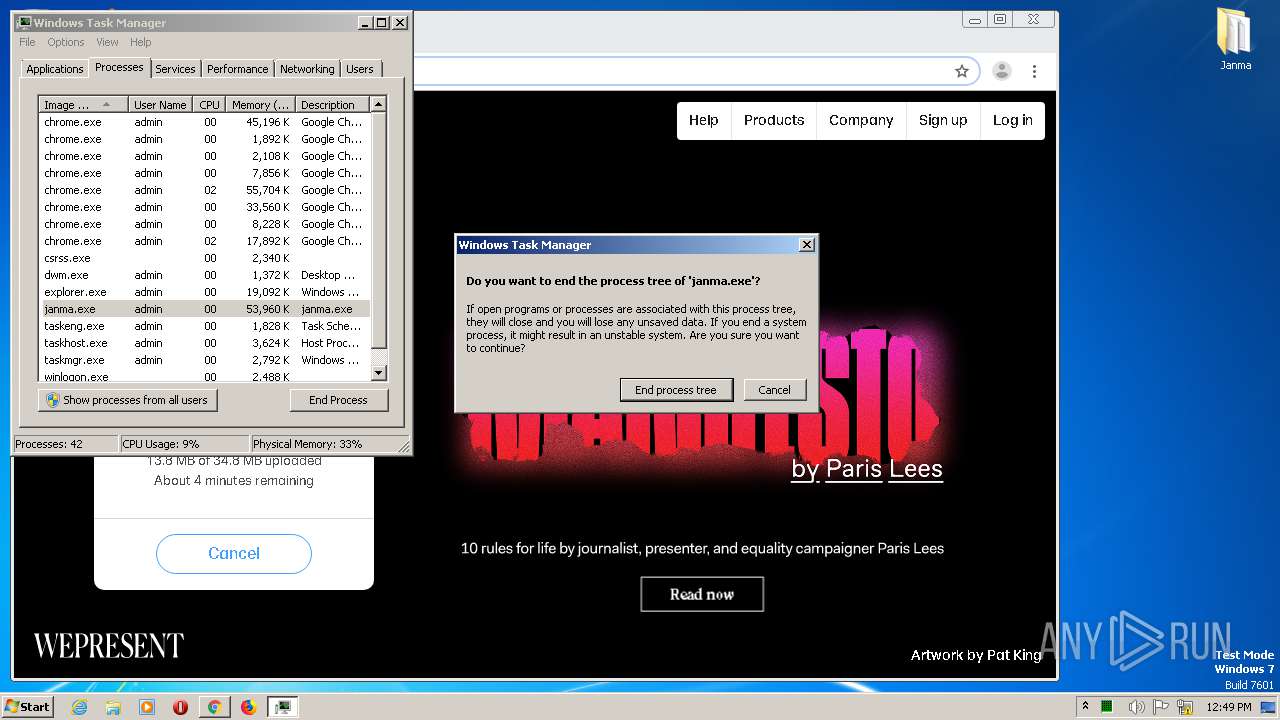Open Windows Explorer folder icon in taskbar
Viewport: 1280px width, 720px height.
pos(113,707)
